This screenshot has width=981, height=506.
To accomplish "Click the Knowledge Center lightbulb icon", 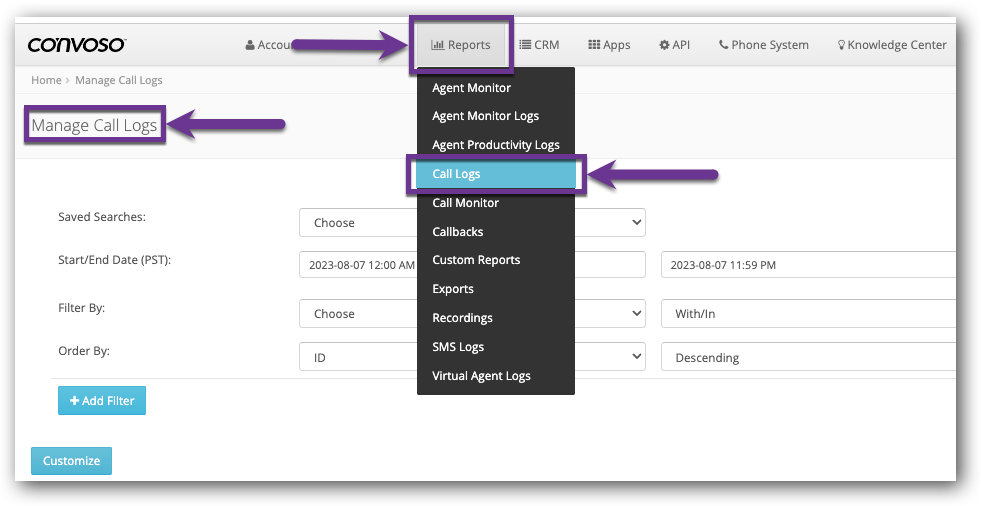I will click(841, 45).
